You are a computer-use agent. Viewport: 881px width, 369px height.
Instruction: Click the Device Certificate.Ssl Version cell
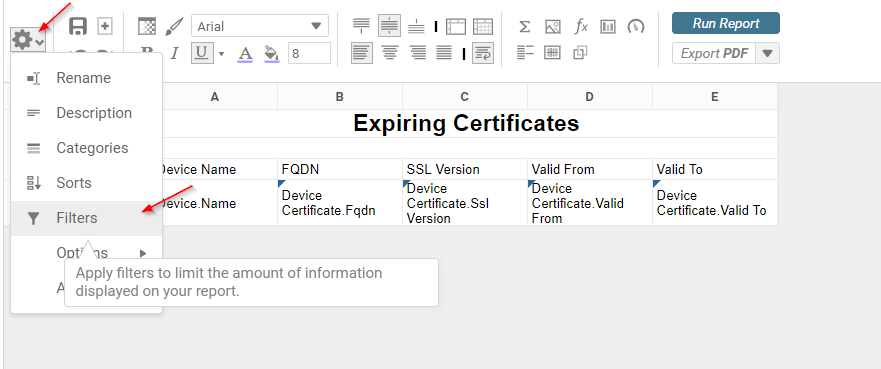pyautogui.click(x=465, y=203)
